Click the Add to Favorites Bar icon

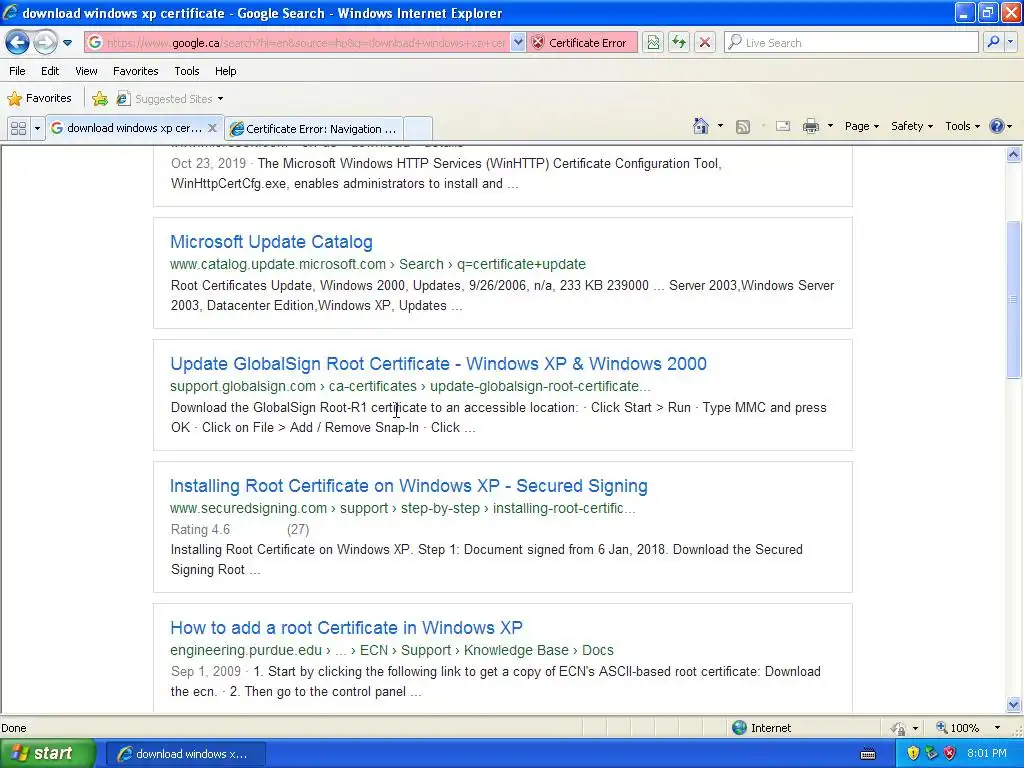coord(100,99)
